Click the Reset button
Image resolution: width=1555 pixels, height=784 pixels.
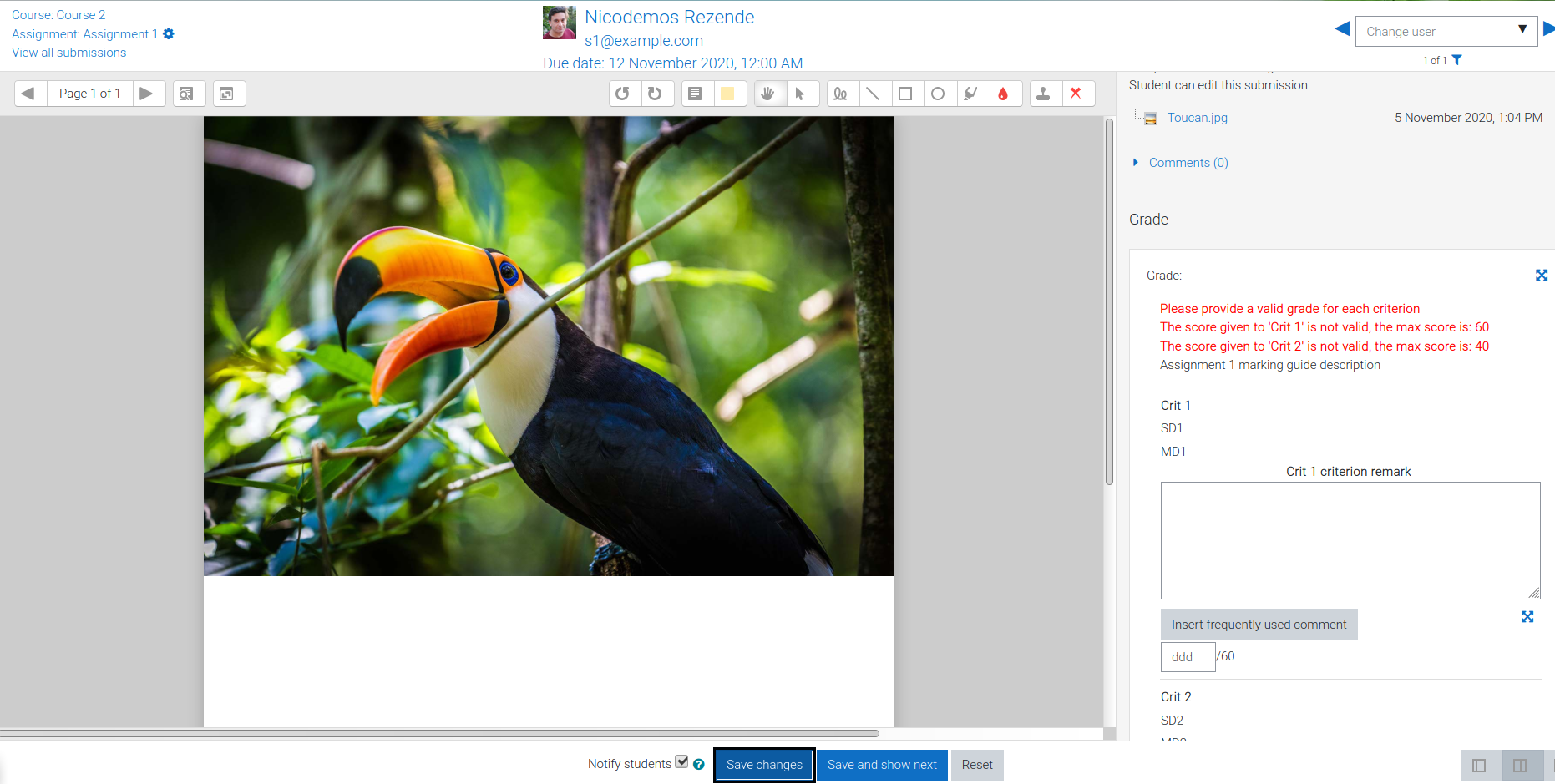tap(977, 765)
